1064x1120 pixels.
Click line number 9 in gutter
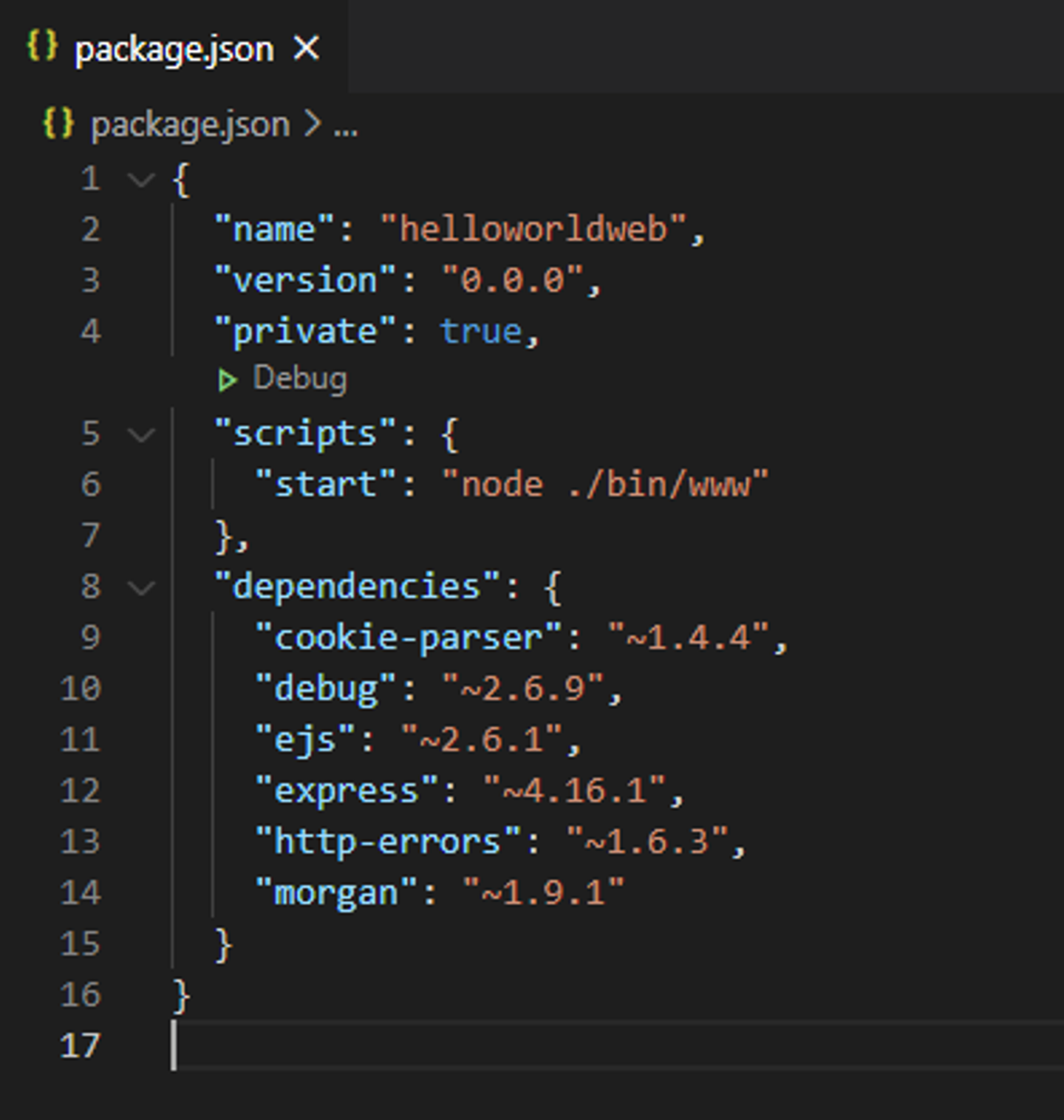(x=90, y=638)
